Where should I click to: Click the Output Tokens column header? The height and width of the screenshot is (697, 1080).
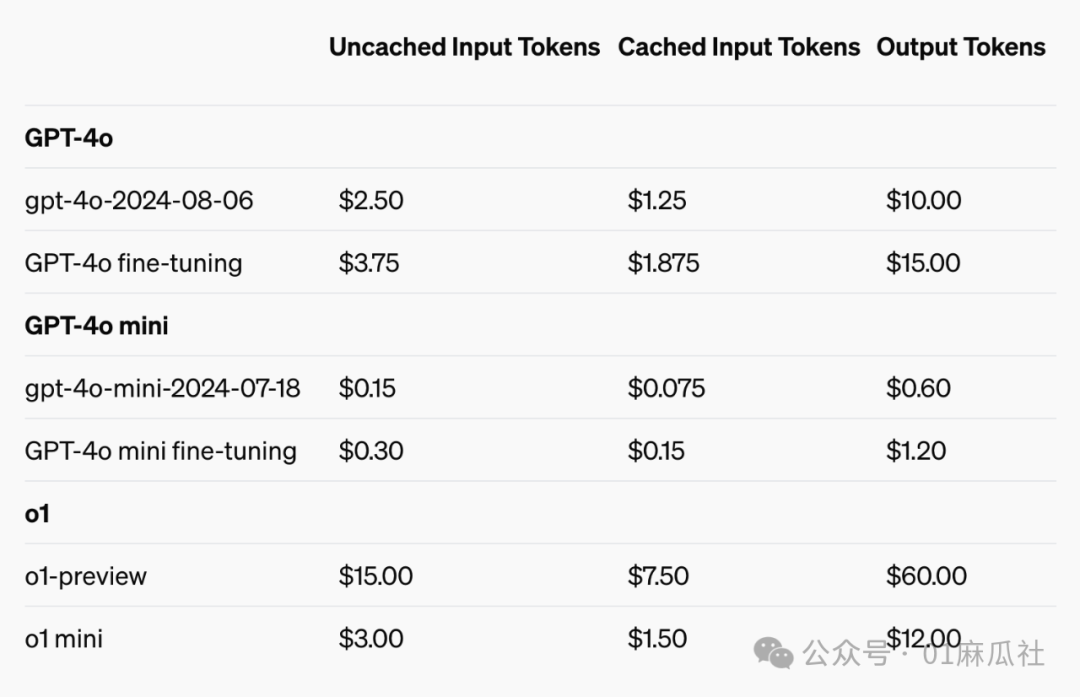point(960,47)
